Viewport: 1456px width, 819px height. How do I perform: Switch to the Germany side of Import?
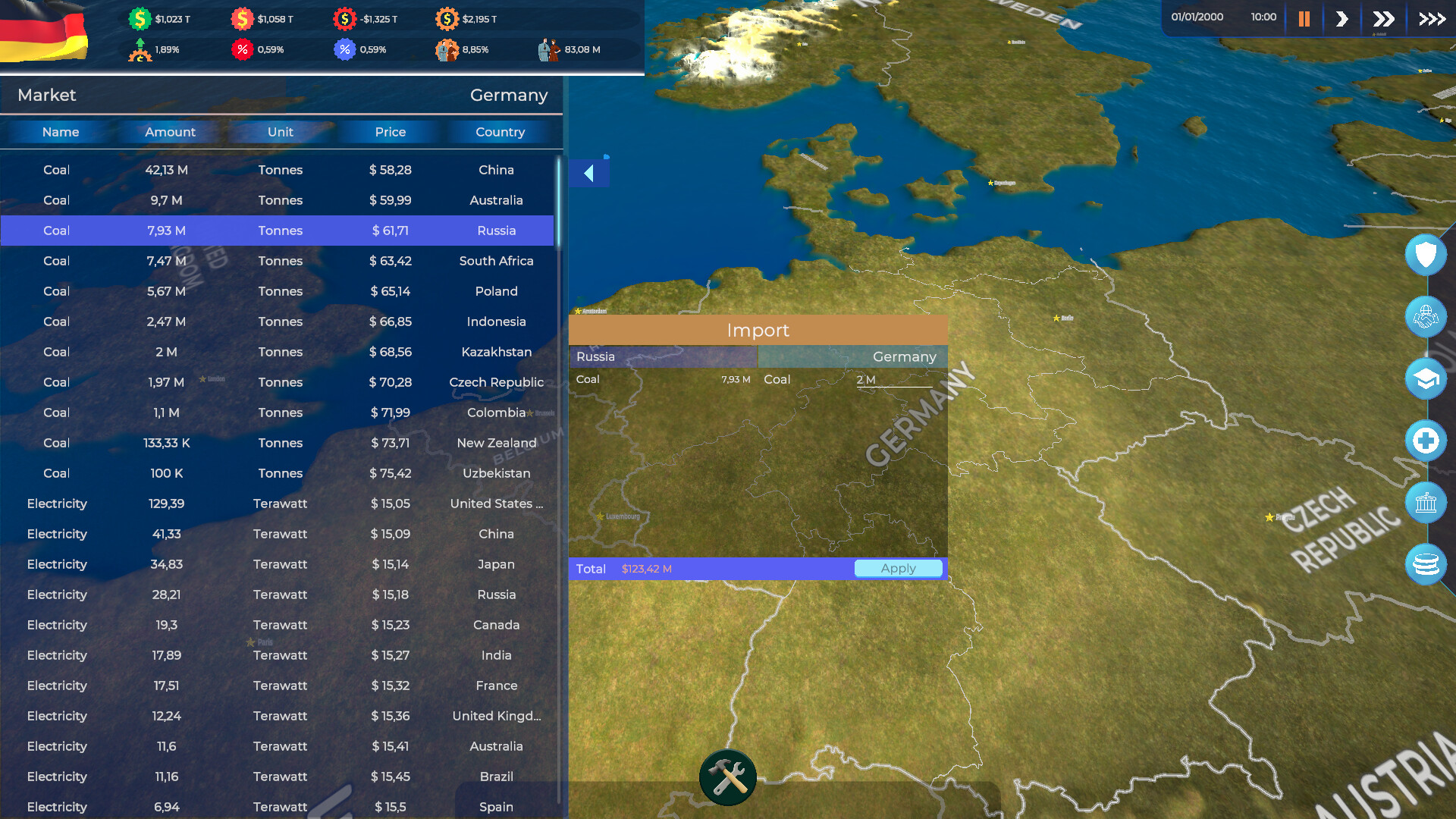(x=852, y=356)
